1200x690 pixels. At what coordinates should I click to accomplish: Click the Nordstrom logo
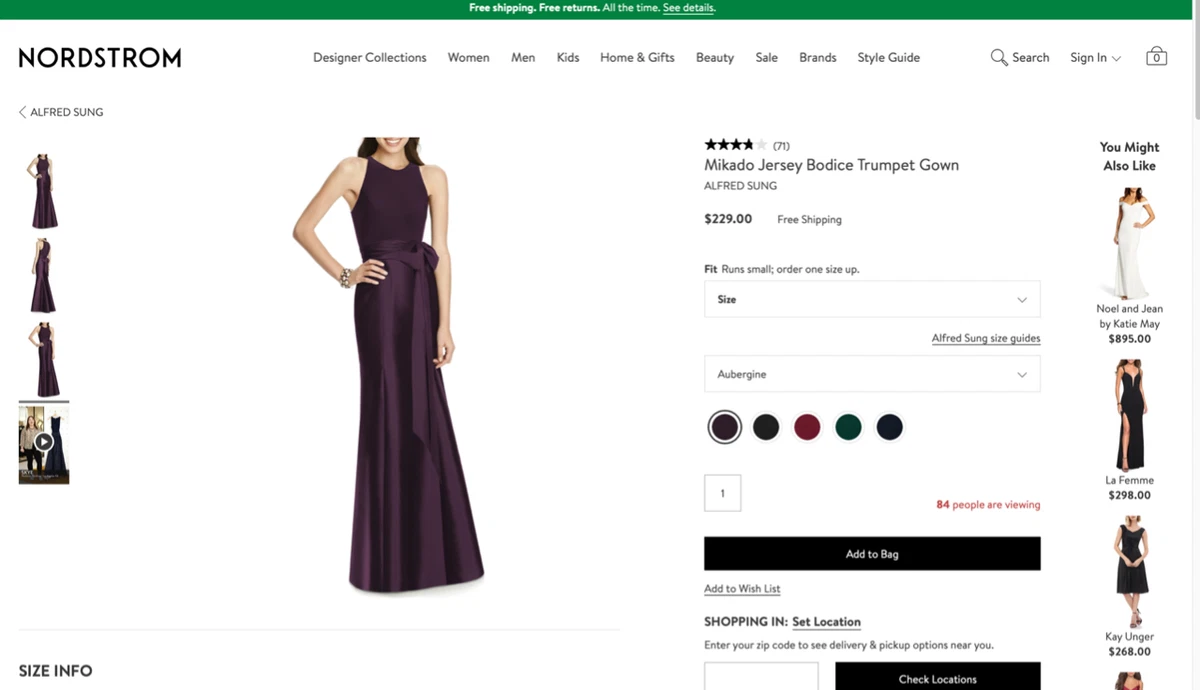100,57
